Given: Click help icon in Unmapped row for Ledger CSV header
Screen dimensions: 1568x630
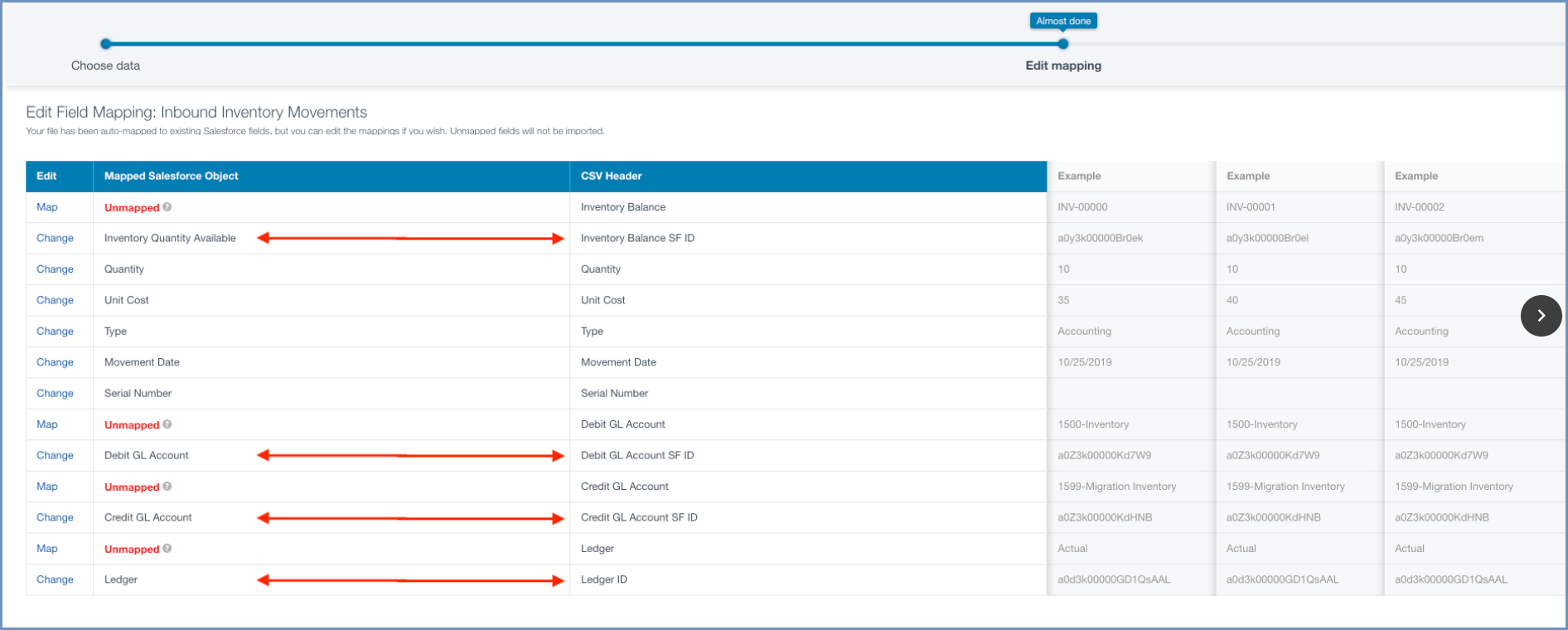Looking at the screenshot, I should [x=167, y=549].
